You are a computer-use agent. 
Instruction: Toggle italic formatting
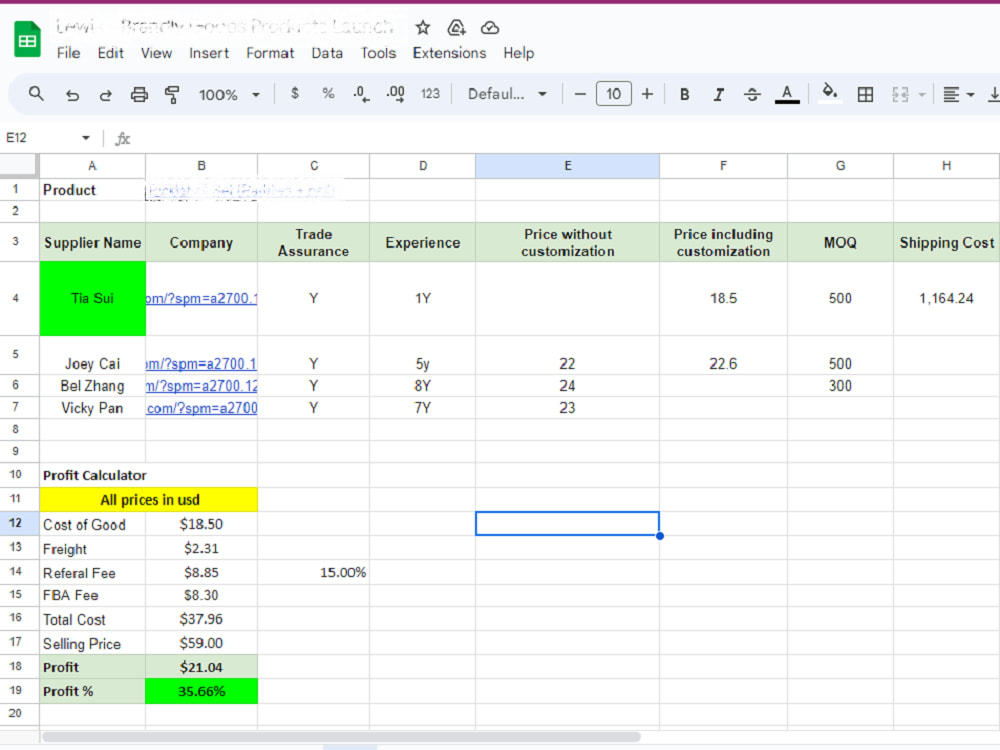pos(719,95)
